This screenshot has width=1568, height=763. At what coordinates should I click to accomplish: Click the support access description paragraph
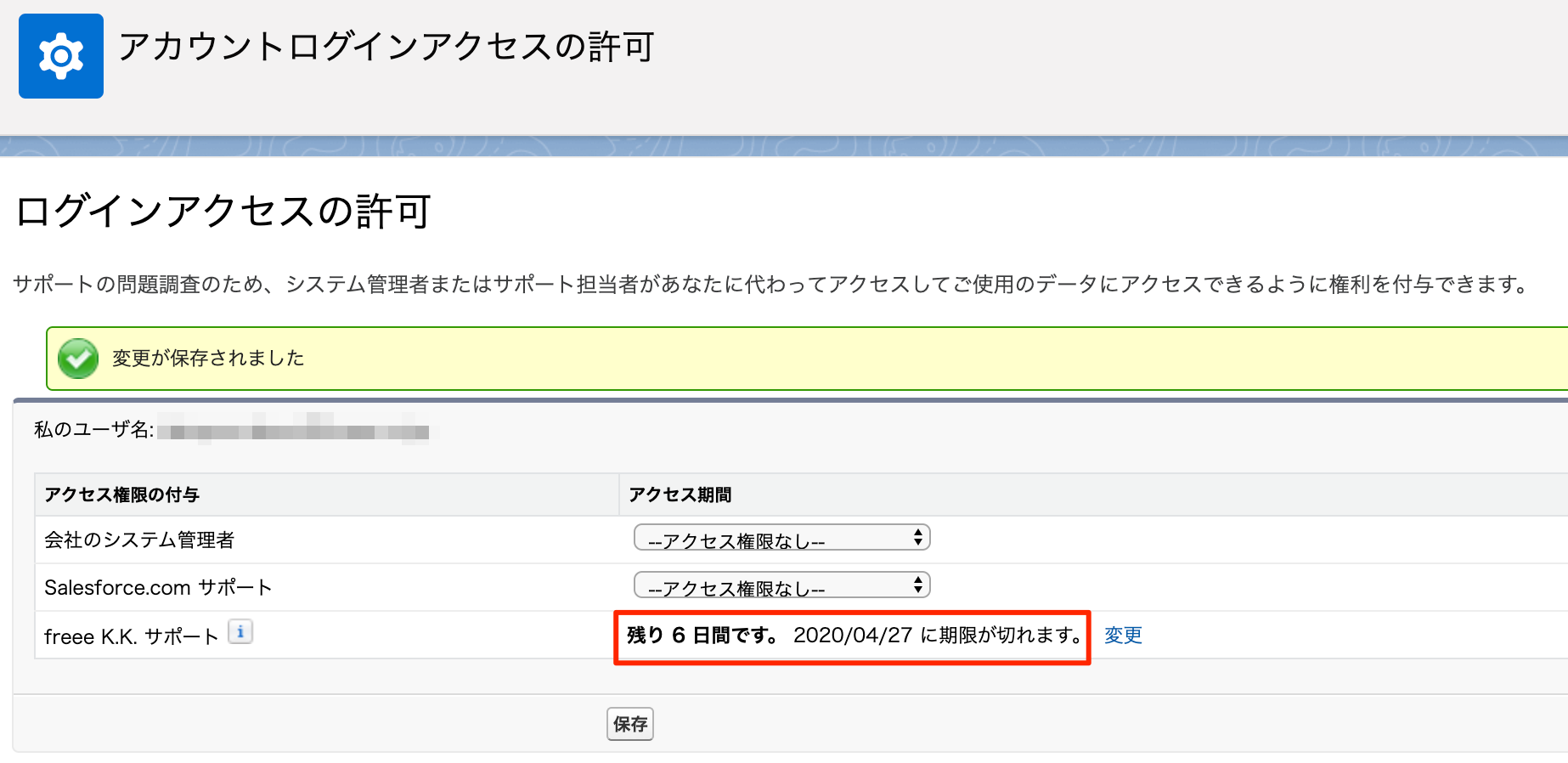773,284
